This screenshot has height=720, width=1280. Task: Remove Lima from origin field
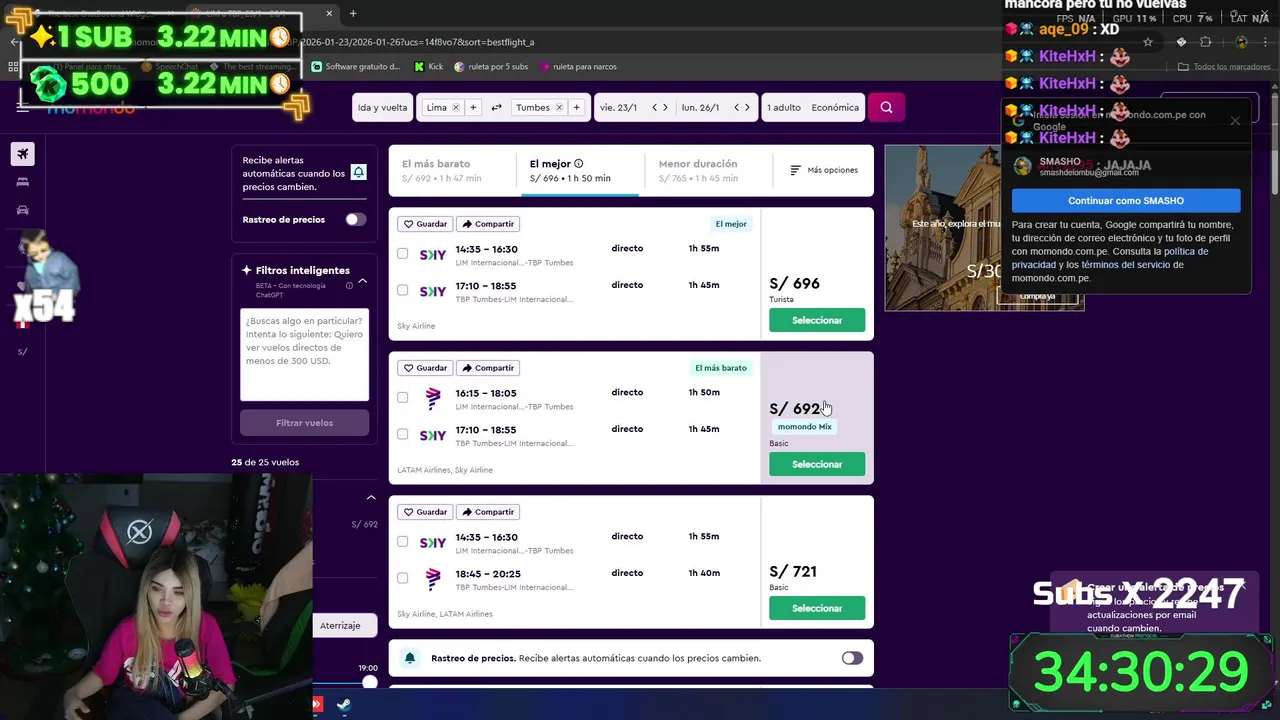click(x=456, y=107)
